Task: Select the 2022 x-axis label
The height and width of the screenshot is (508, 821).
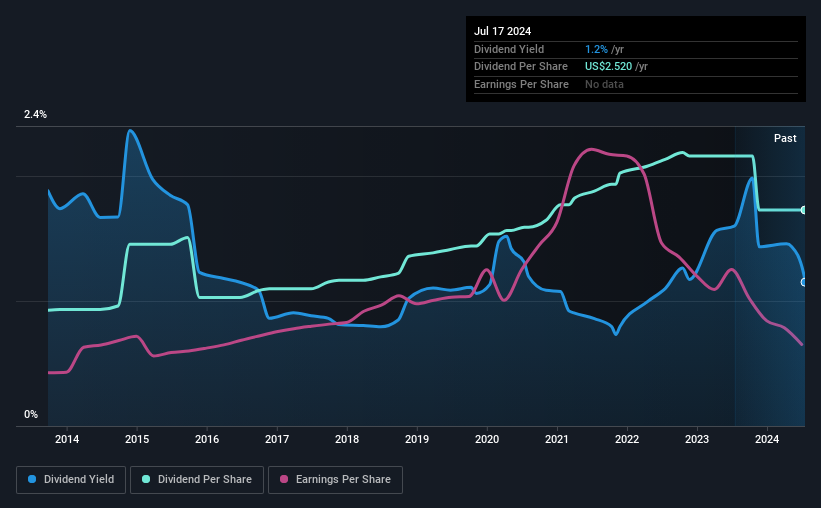Action: coord(627,439)
